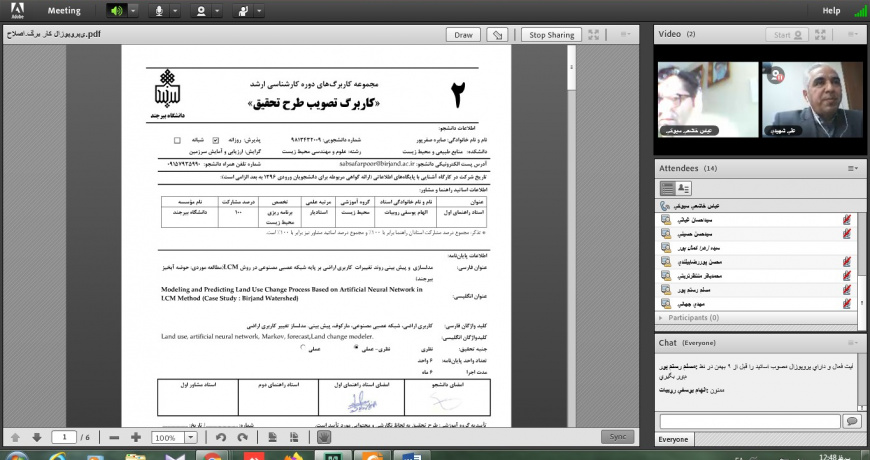870x460 pixels.
Task: Go to the previous page with the up arrow
Action: click(x=16, y=437)
